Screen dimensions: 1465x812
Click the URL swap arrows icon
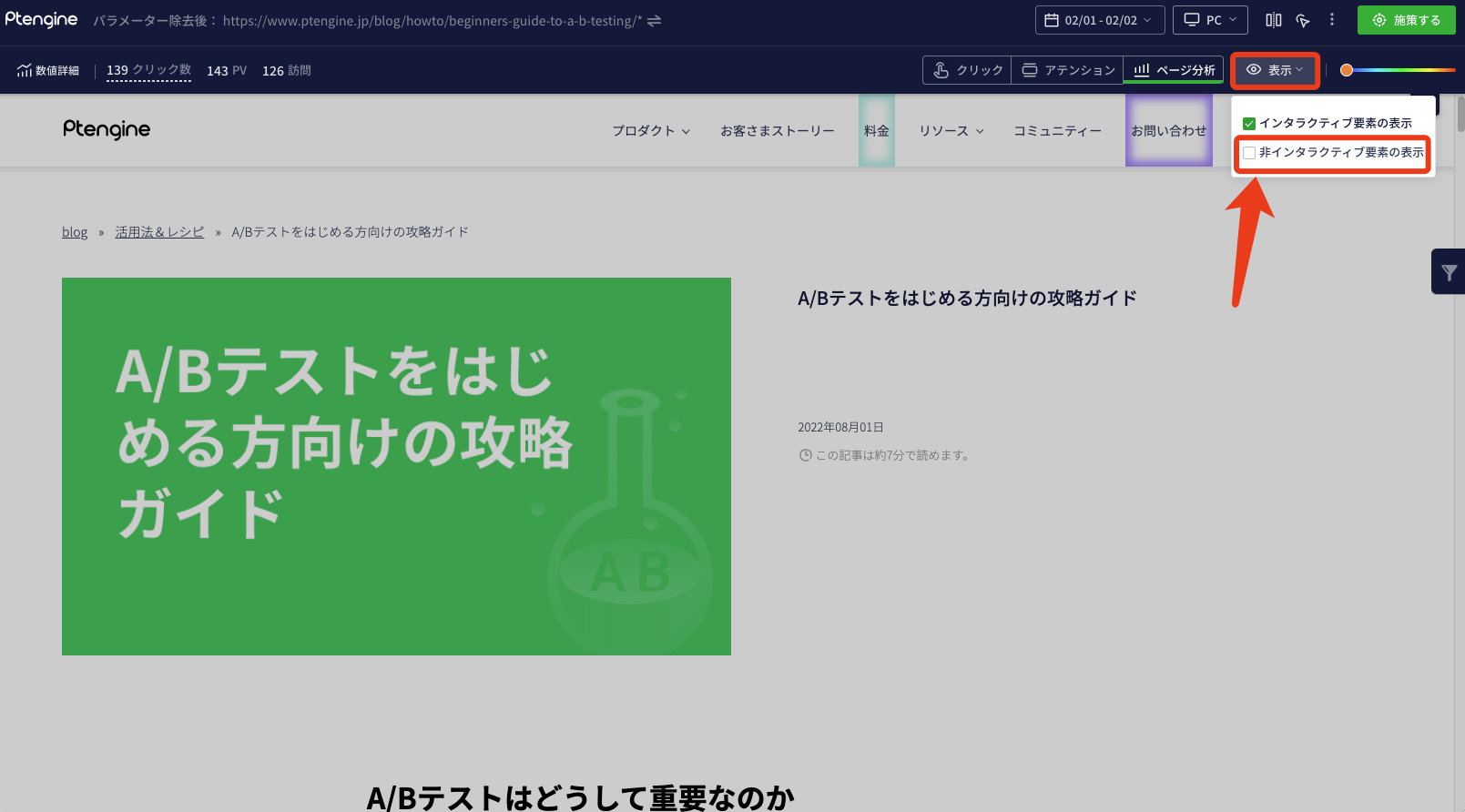(654, 20)
